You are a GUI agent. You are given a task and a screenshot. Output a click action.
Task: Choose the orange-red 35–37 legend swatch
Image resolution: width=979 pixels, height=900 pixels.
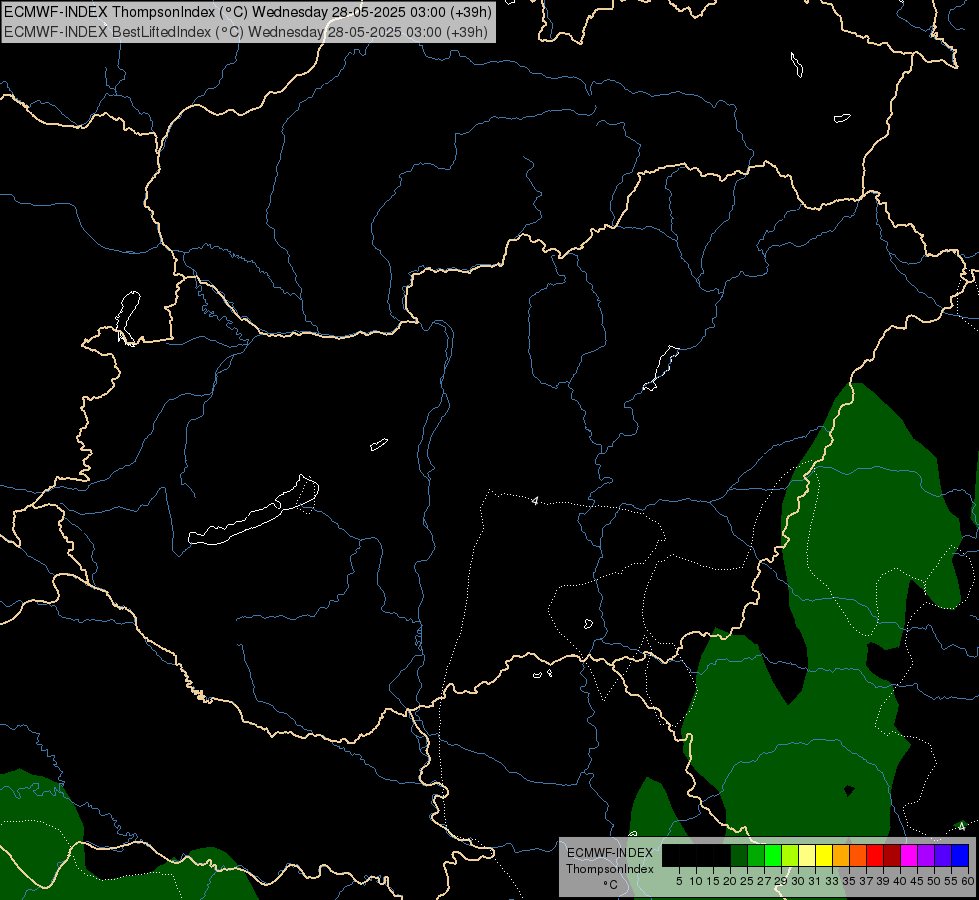pos(858,856)
